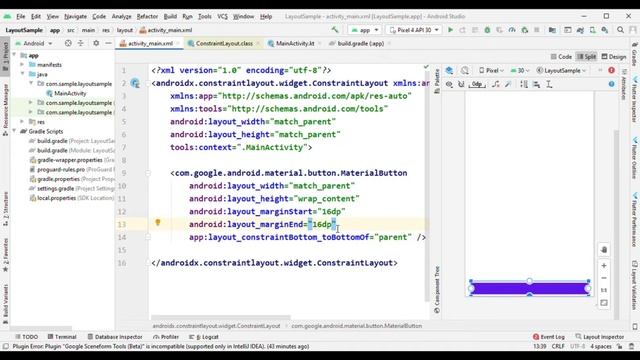Run the app with the green play button
640x360 pixels.
coord(450,30)
